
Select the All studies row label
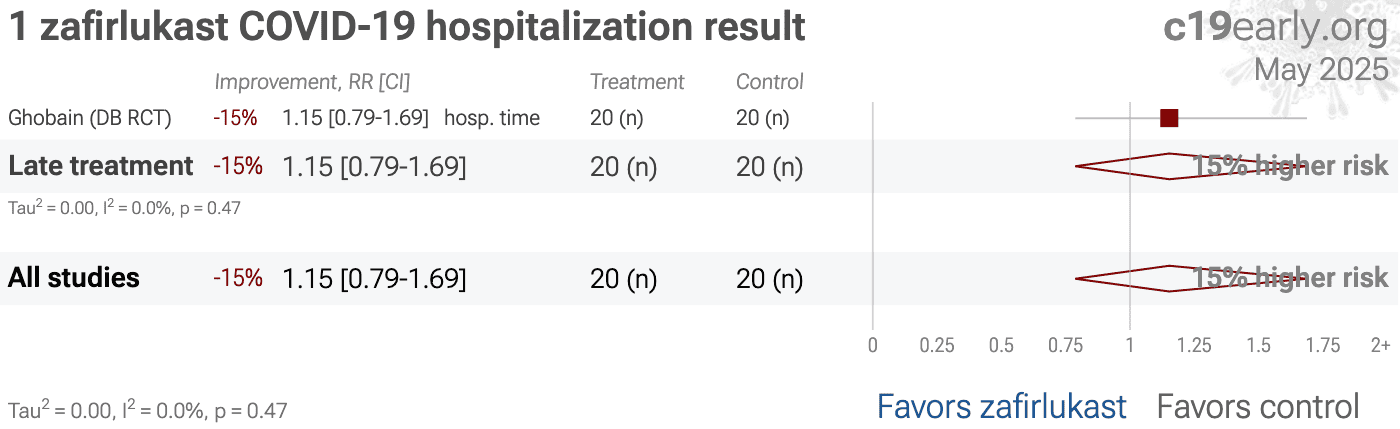(x=74, y=278)
